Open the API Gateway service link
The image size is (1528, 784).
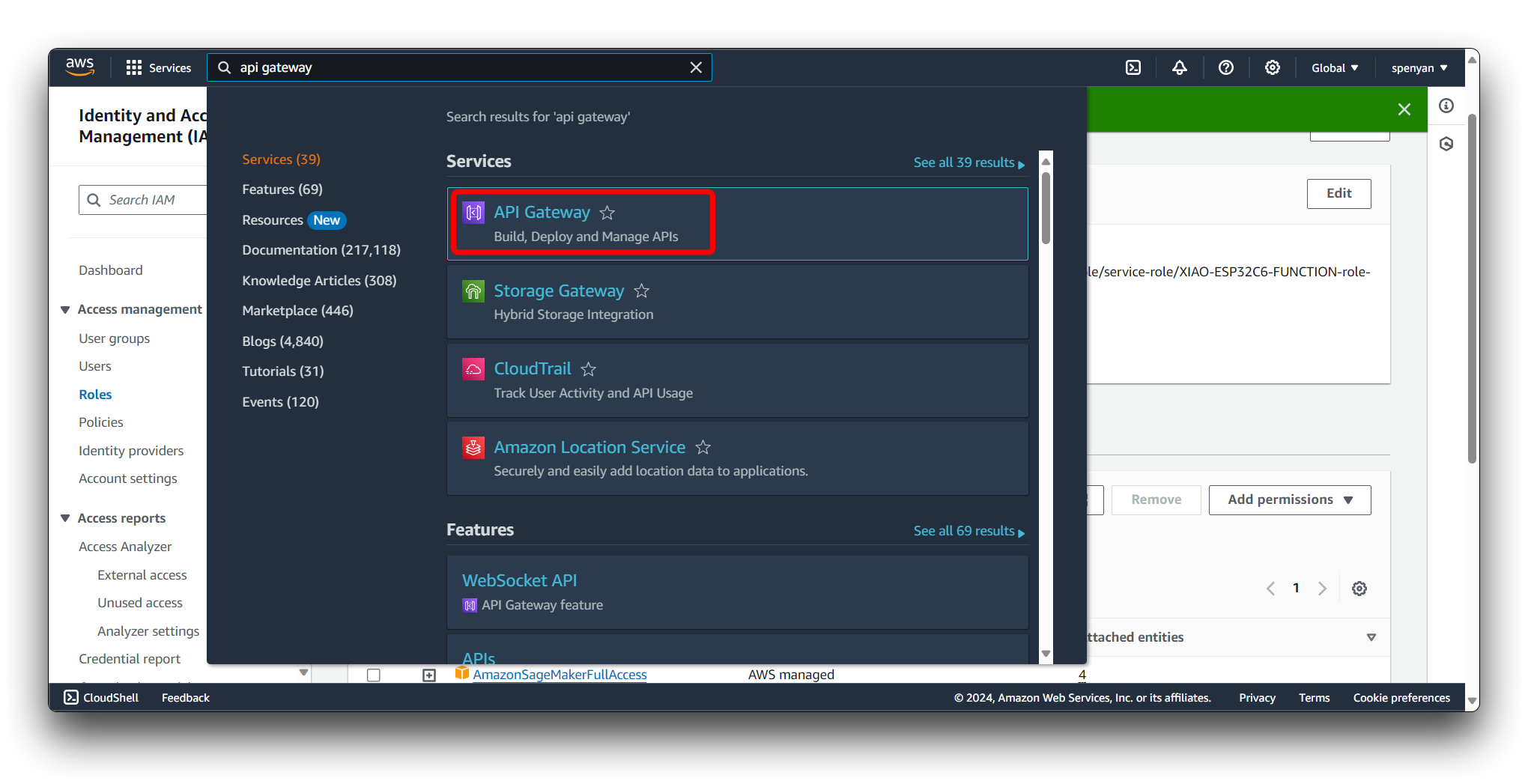pos(542,213)
